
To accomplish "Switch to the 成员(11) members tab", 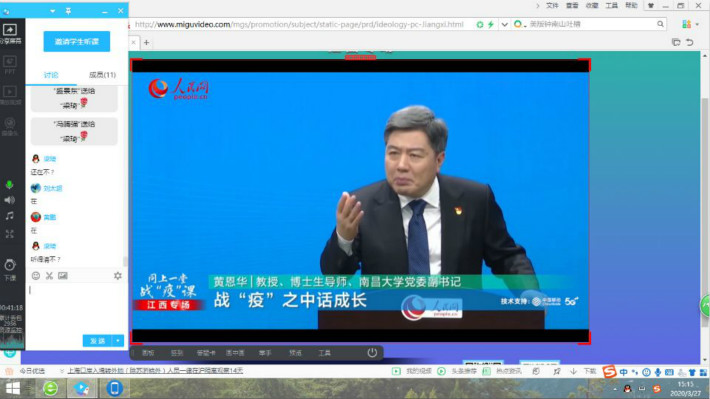I will (102, 75).
